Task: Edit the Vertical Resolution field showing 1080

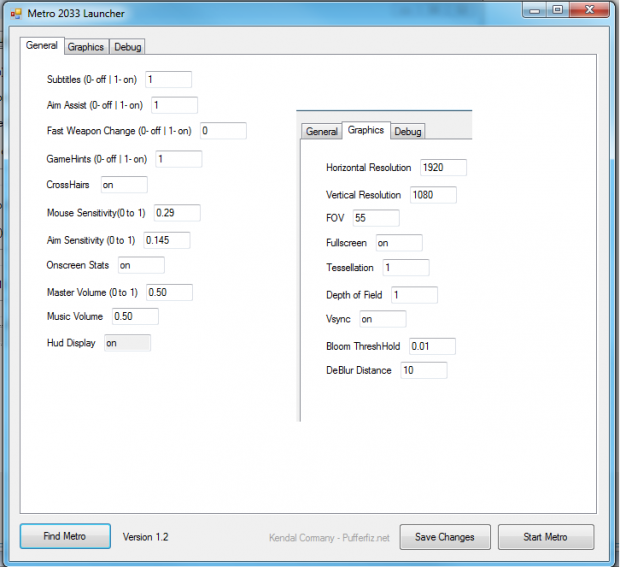Action: [433, 195]
